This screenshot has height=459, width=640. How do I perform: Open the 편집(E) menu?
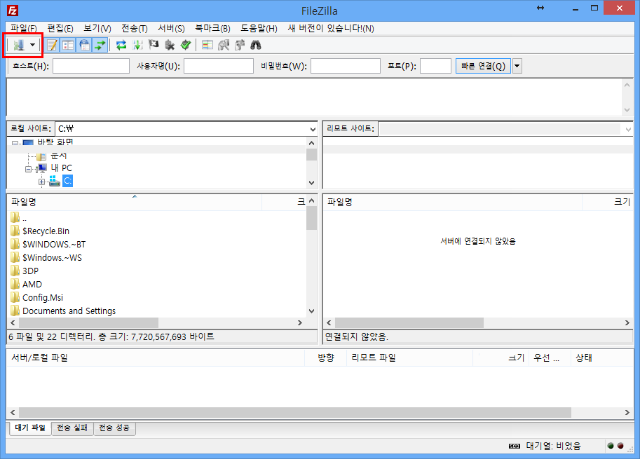tap(60, 28)
